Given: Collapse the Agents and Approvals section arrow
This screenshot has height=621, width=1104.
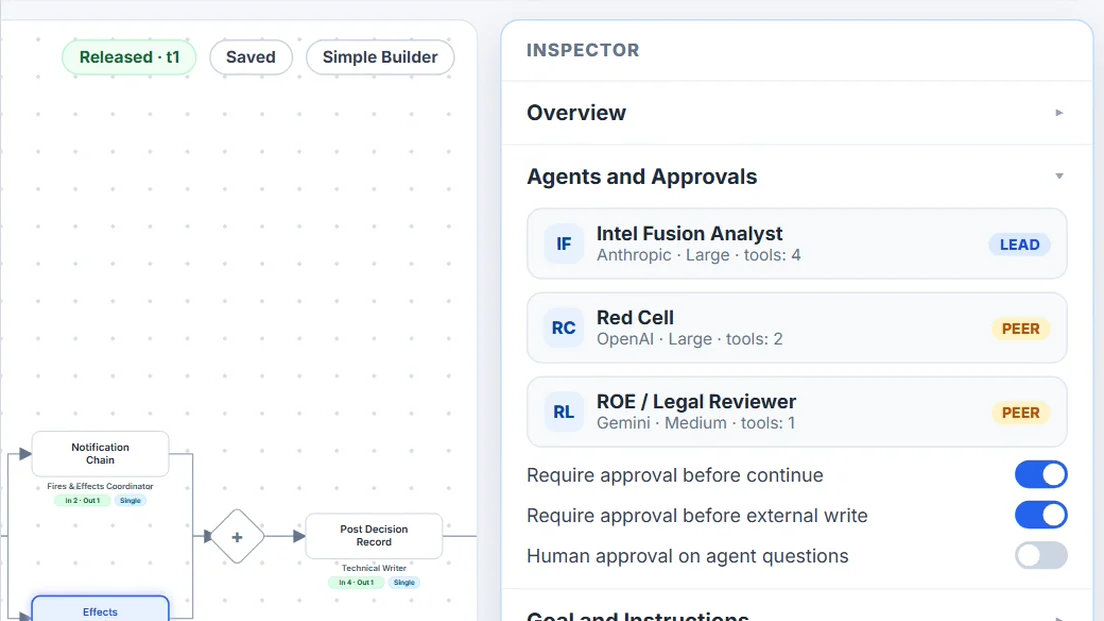Looking at the screenshot, I should click(x=1059, y=176).
